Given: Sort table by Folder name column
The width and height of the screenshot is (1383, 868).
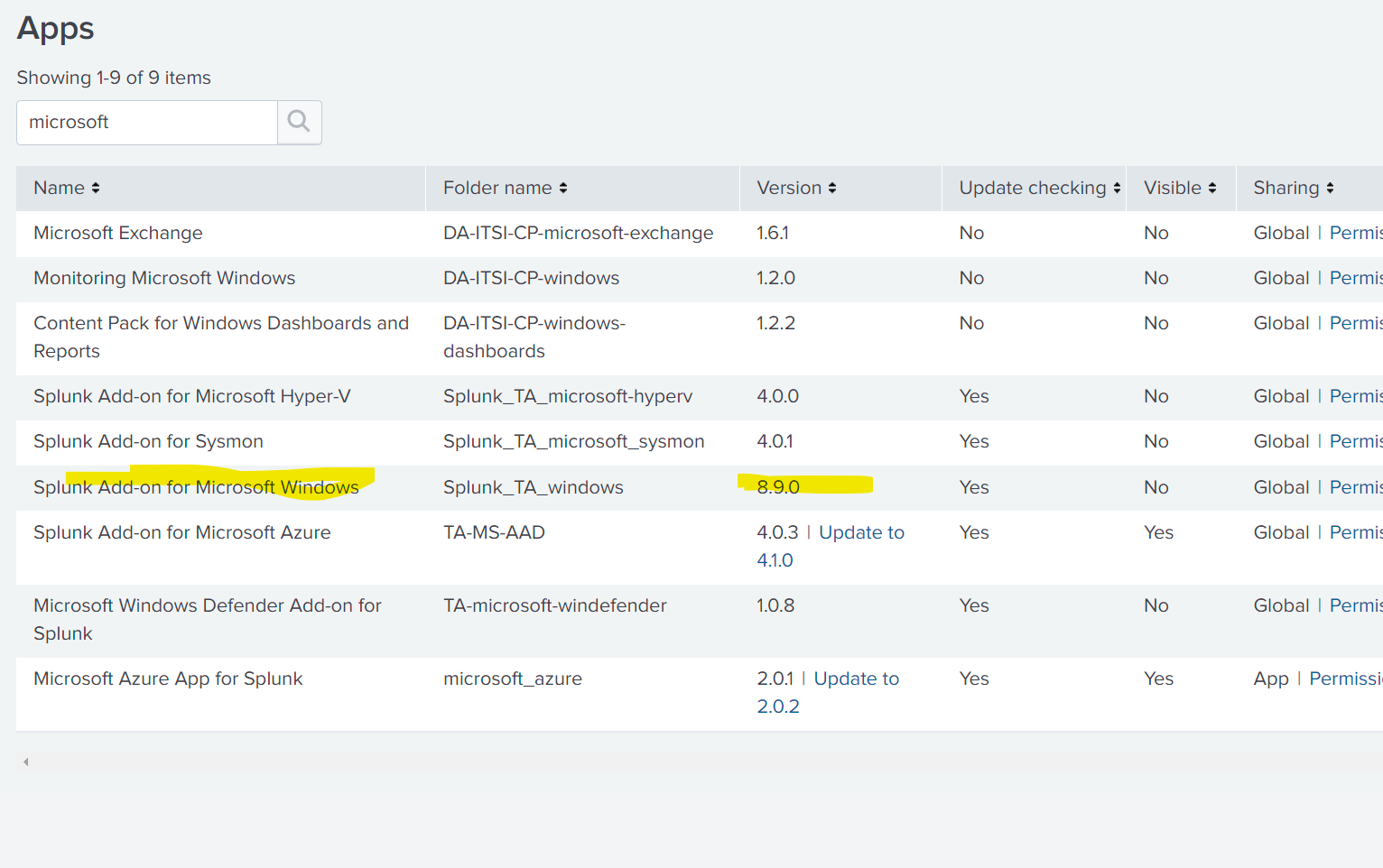Looking at the screenshot, I should point(505,188).
